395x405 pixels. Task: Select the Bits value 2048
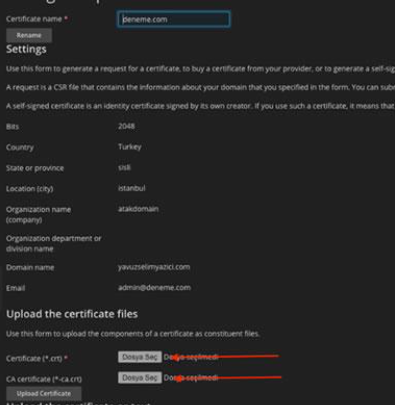pos(126,126)
